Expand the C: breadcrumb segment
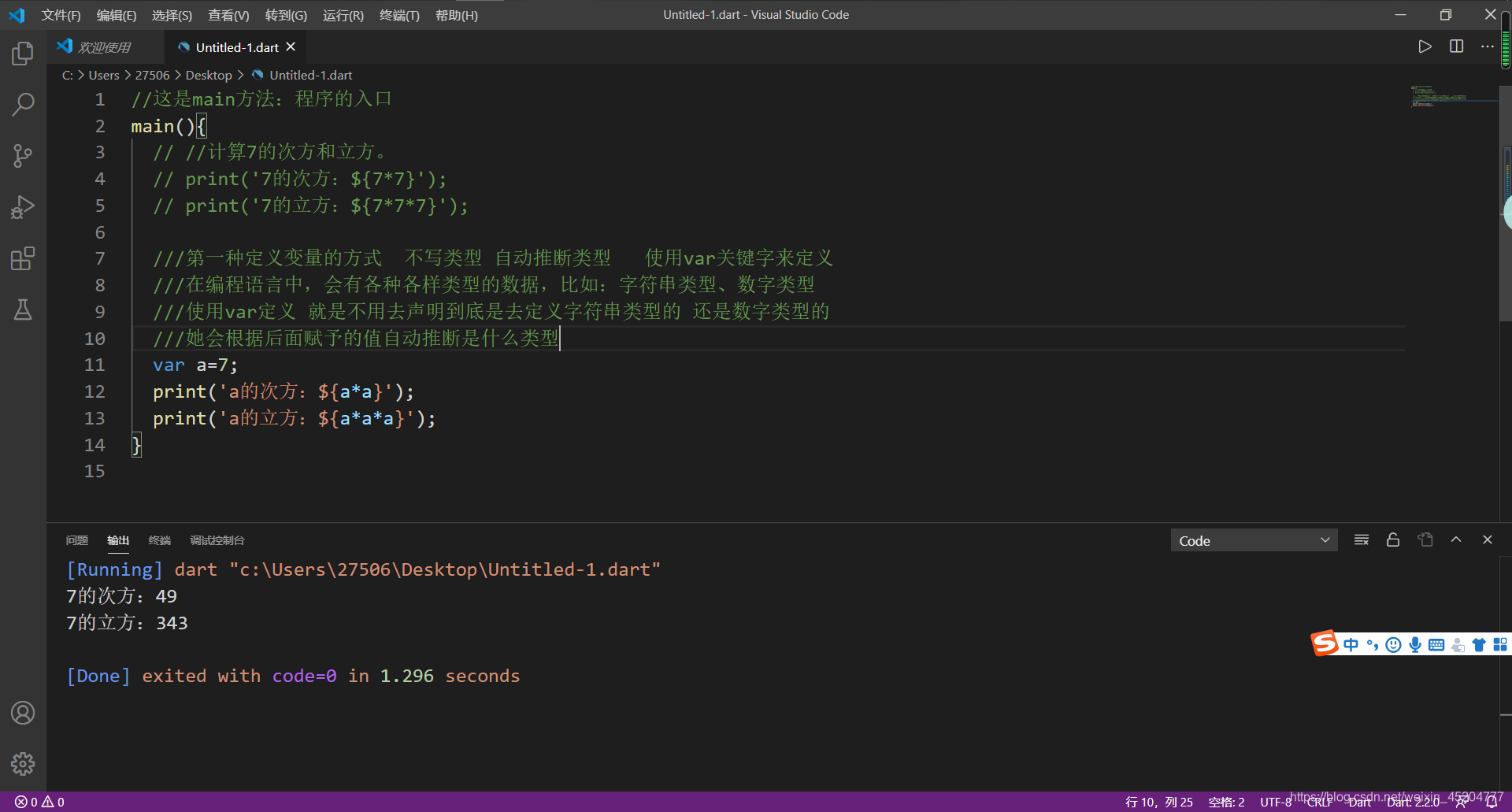Screen dimensions: 1512x812 68,75
